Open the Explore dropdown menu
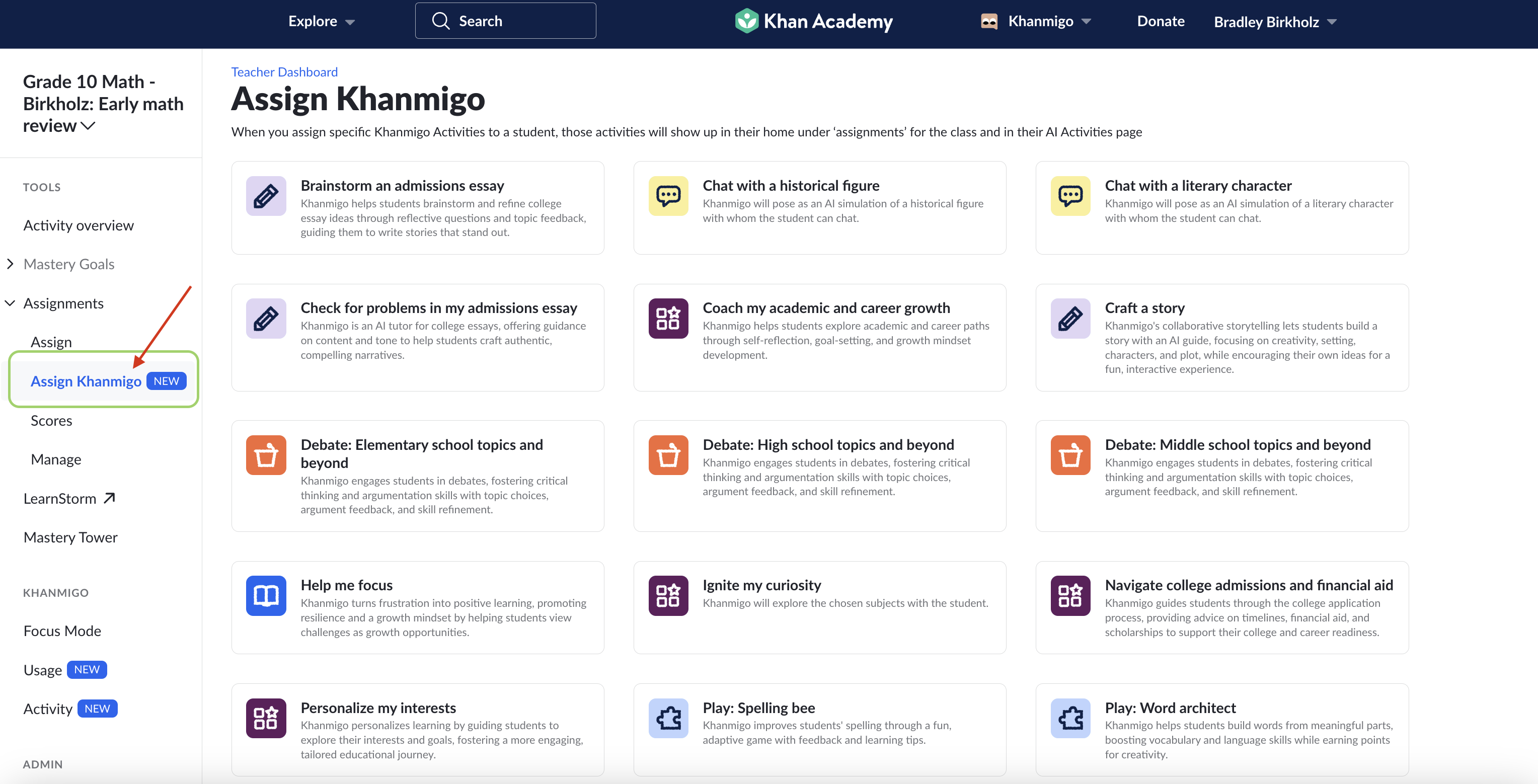This screenshot has width=1538, height=784. point(321,22)
